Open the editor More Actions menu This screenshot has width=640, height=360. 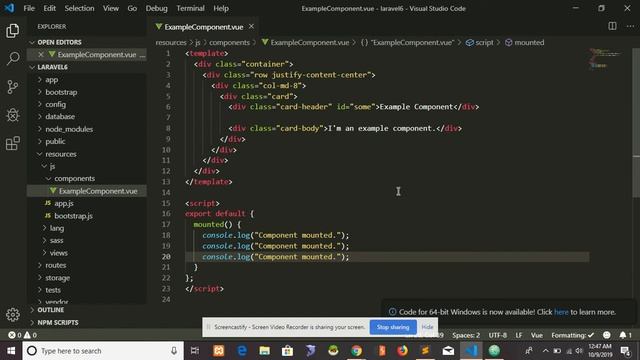[630, 26]
